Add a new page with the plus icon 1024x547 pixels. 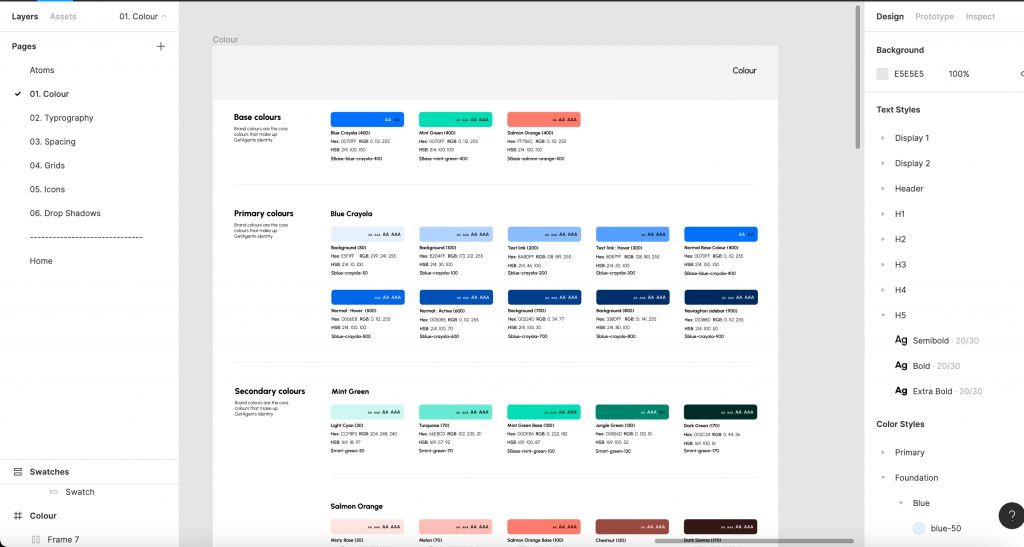161,46
